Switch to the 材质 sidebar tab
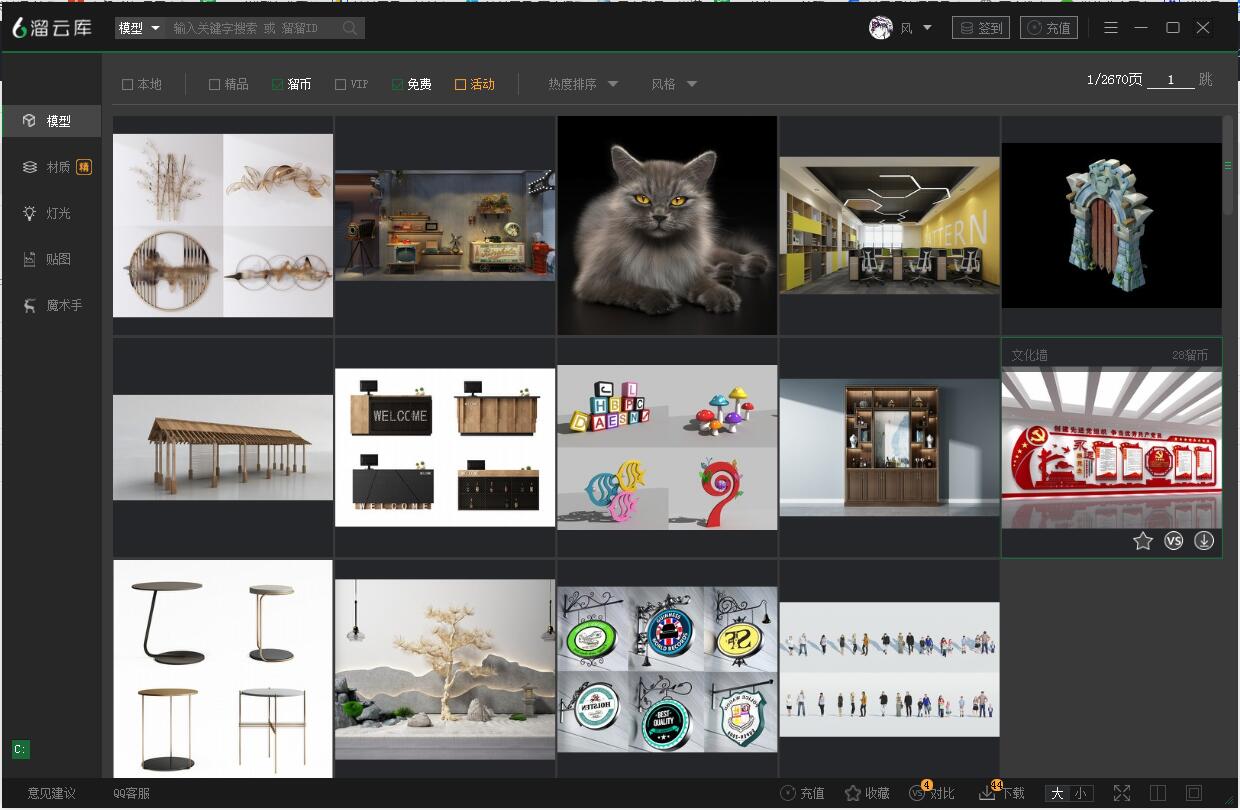Image resolution: width=1240 pixels, height=810 pixels. (x=58, y=167)
